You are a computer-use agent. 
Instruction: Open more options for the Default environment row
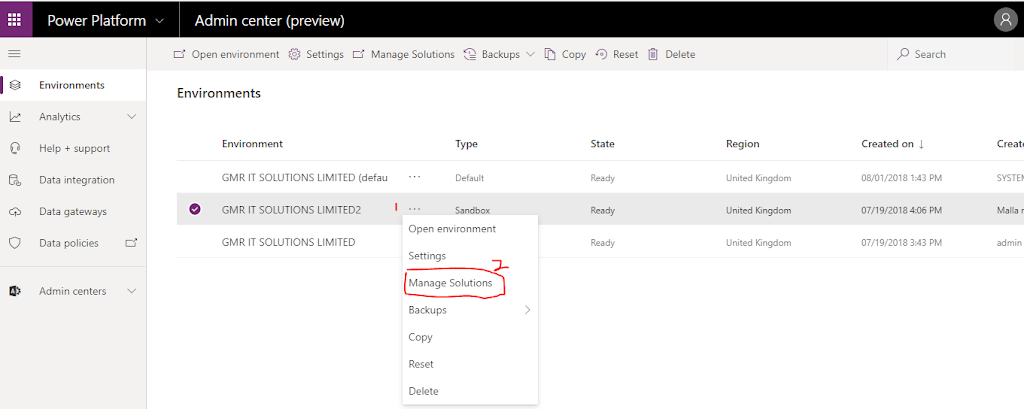tap(415, 176)
